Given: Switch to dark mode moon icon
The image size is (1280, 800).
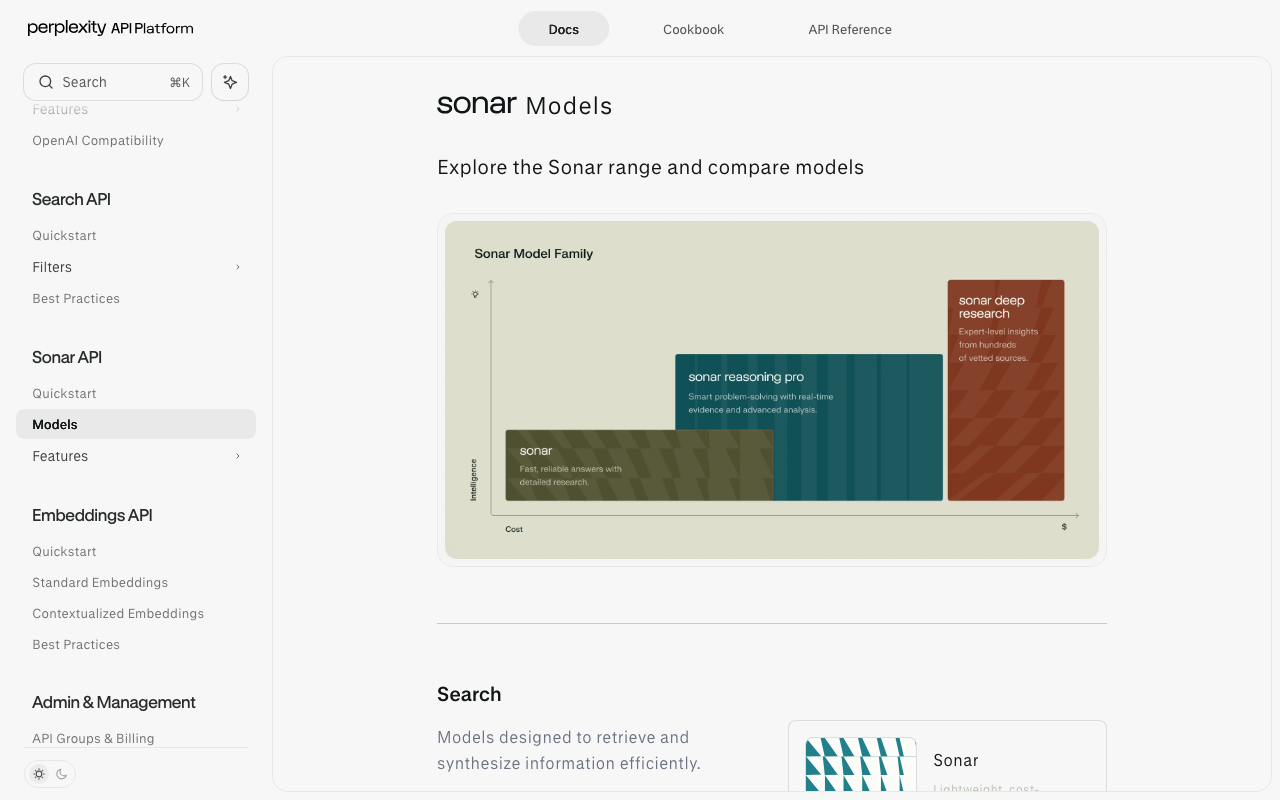Looking at the screenshot, I should 62,774.
